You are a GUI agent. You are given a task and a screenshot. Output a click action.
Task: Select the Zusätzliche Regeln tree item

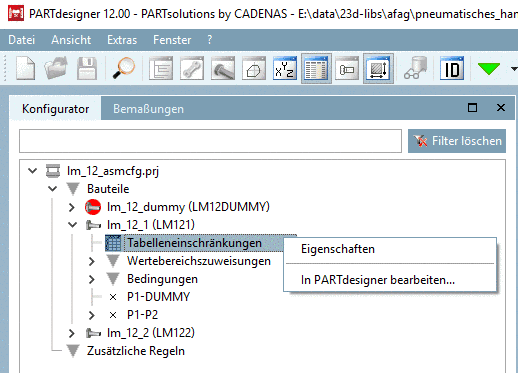click(136, 351)
